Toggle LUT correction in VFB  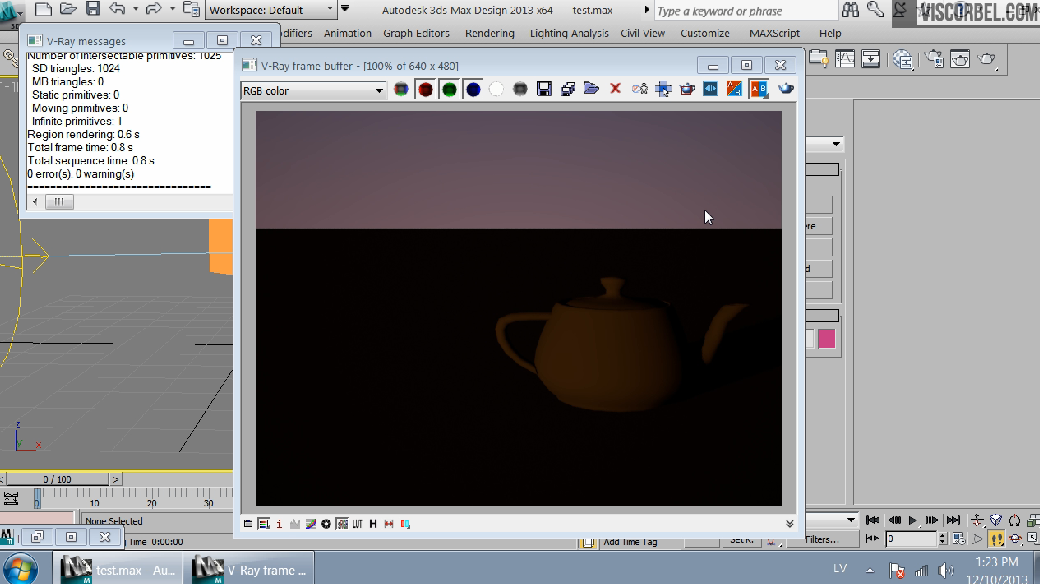pyautogui.click(x=358, y=524)
